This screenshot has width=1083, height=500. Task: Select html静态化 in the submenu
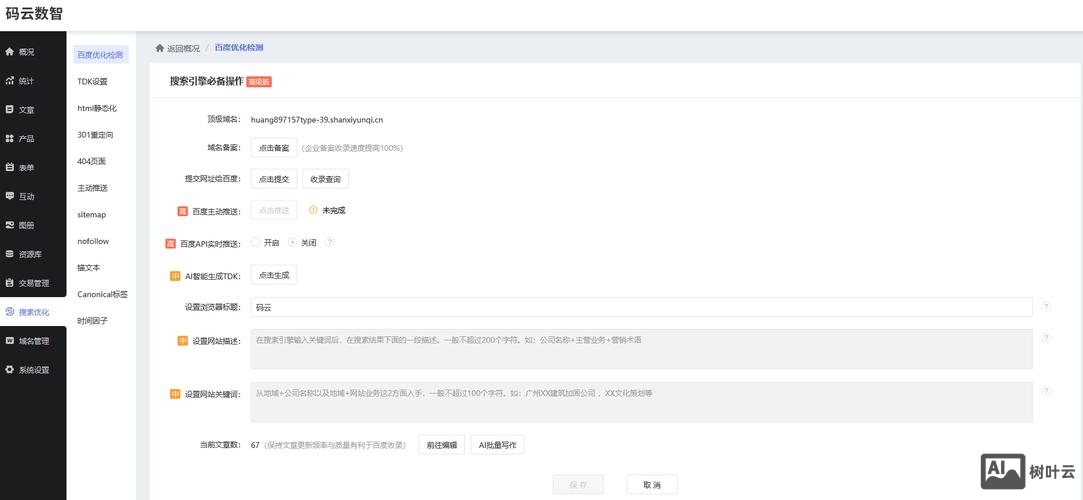(97, 108)
